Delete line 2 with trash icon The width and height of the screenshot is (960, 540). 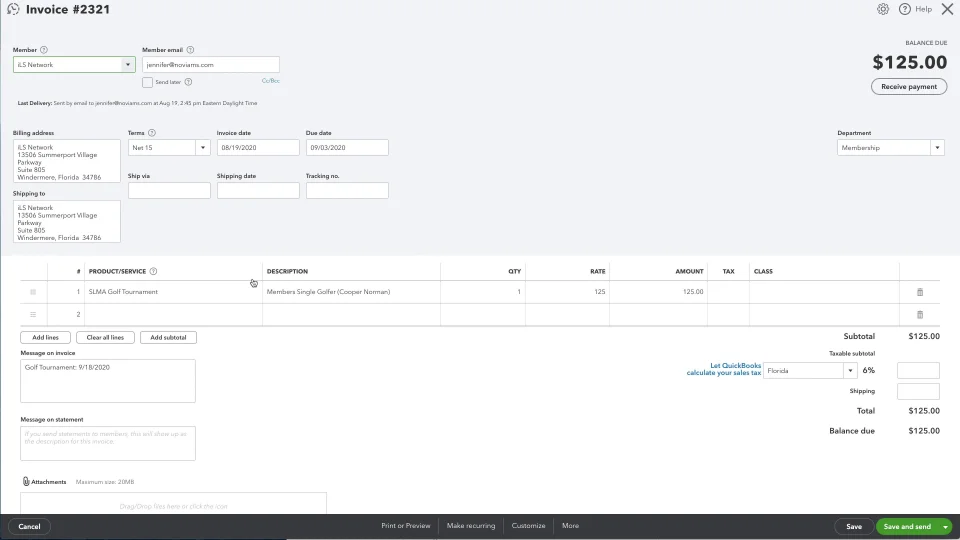coord(920,315)
